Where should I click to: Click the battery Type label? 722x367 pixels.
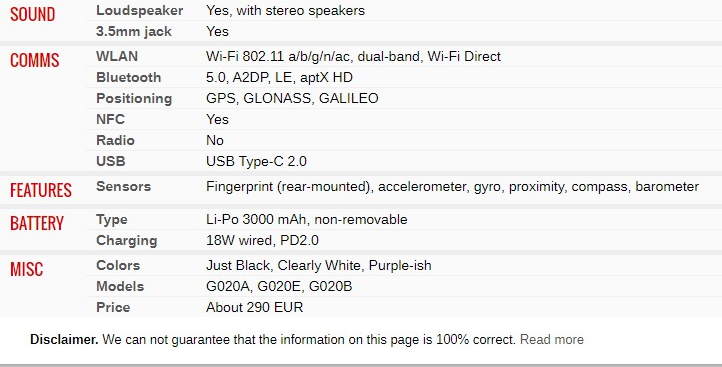tap(111, 220)
